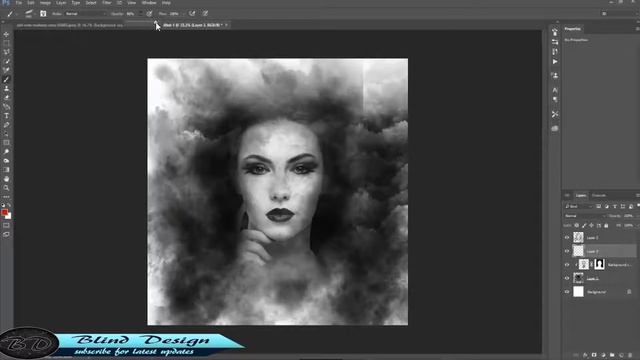Open the tool preset picker in options bar
The height and width of the screenshot is (360, 640).
[11, 14]
